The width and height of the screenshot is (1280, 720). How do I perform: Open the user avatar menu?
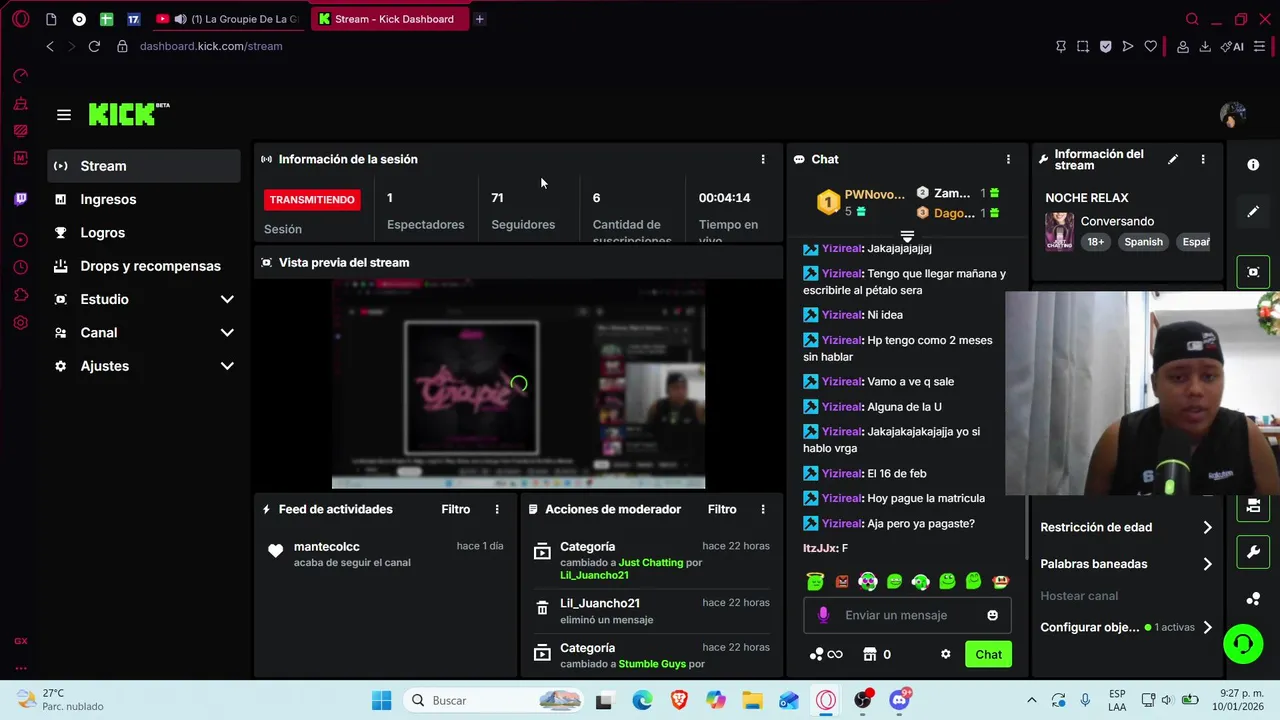click(1233, 114)
